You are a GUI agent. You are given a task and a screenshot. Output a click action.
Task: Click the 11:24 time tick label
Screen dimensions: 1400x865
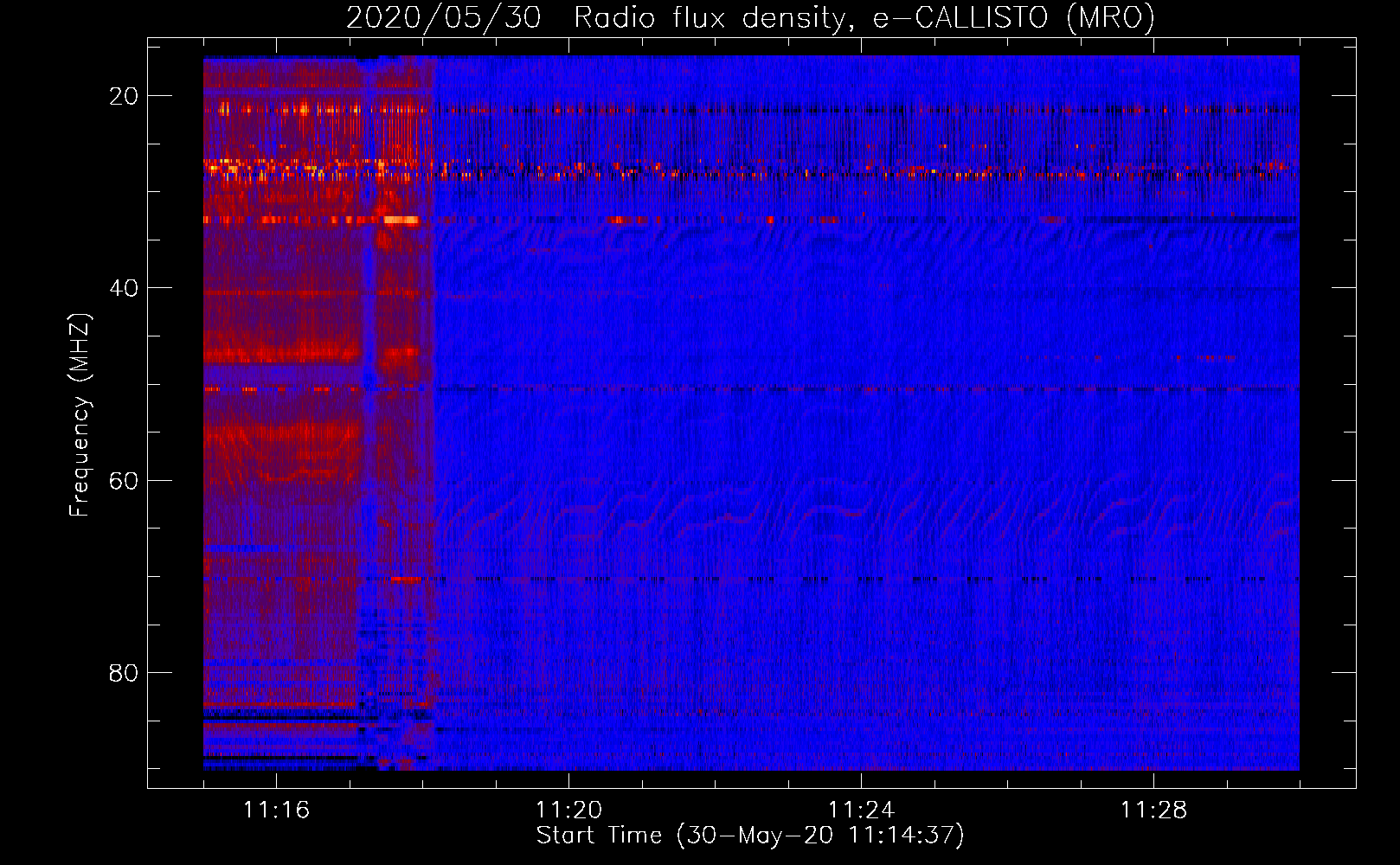click(861, 811)
